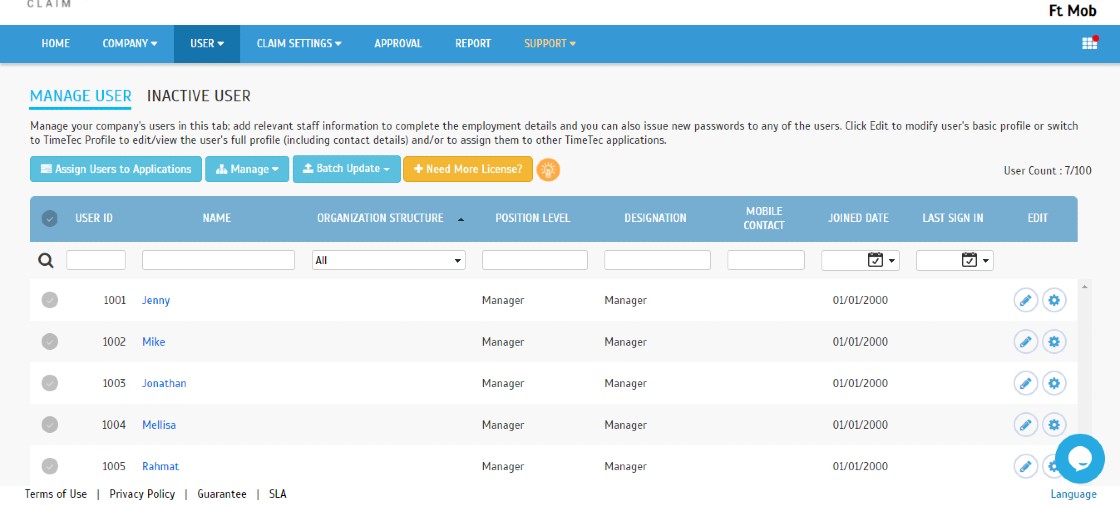Edit Jonathan's profile with pencil icon
This screenshot has height=506, width=1120.
tap(1026, 383)
